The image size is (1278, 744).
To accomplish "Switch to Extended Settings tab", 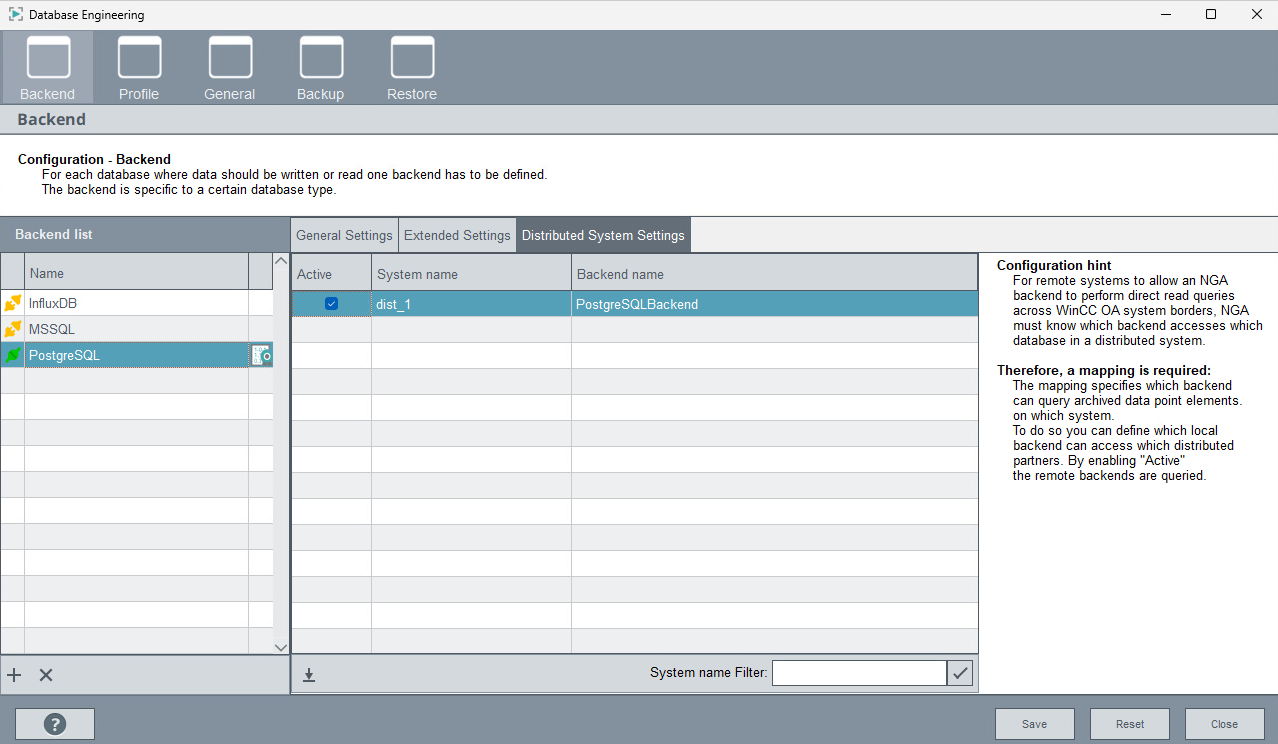I will (457, 236).
